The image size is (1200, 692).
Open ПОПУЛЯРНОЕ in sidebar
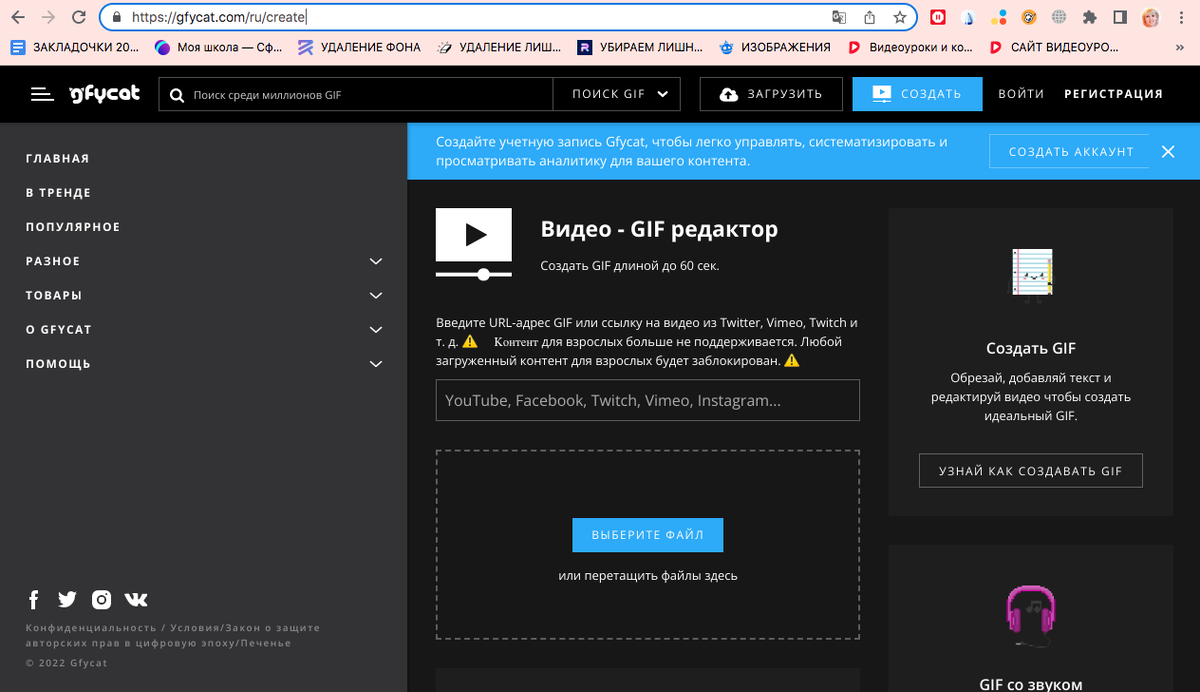pos(73,227)
